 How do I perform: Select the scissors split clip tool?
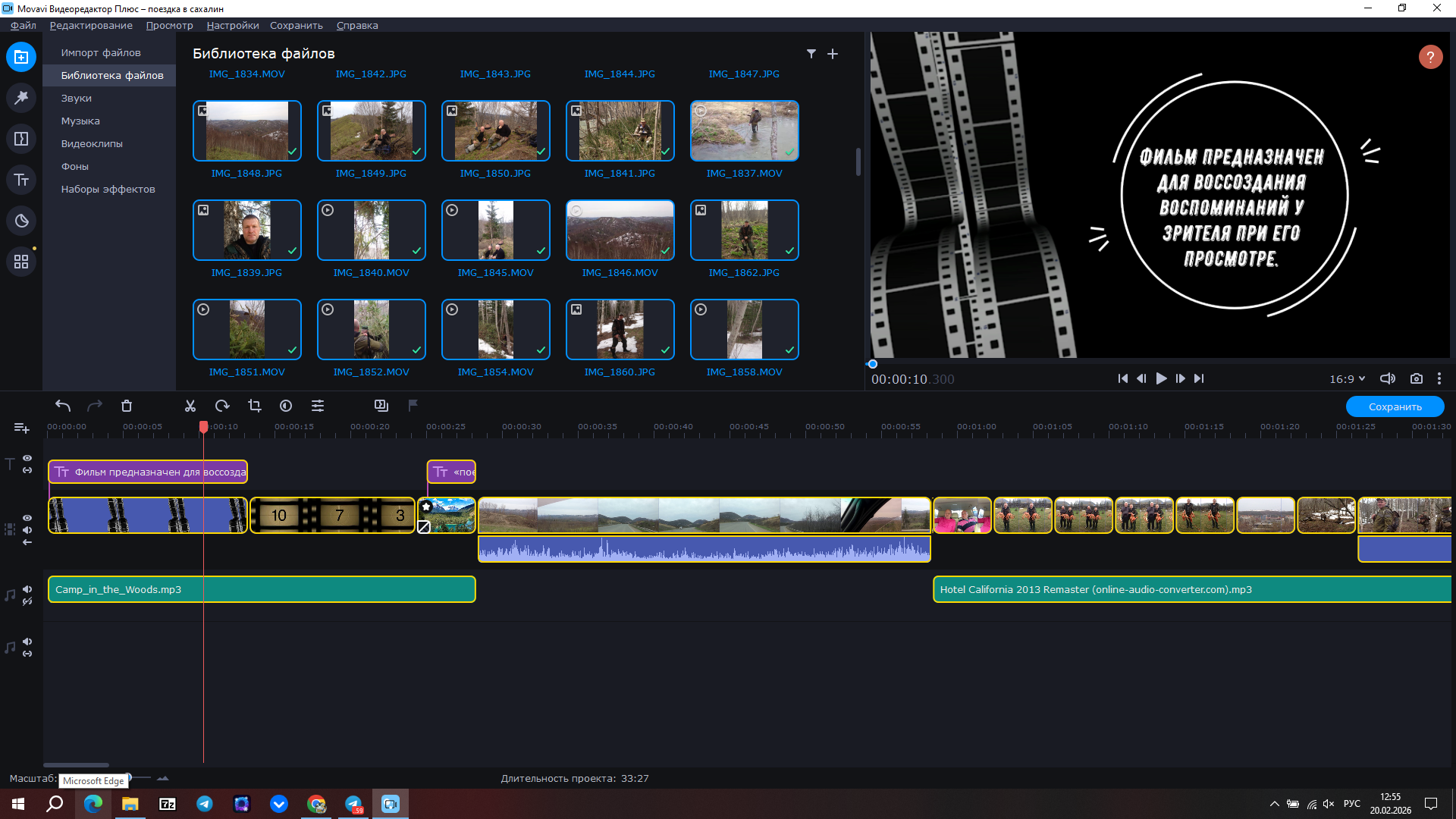pyautogui.click(x=190, y=406)
